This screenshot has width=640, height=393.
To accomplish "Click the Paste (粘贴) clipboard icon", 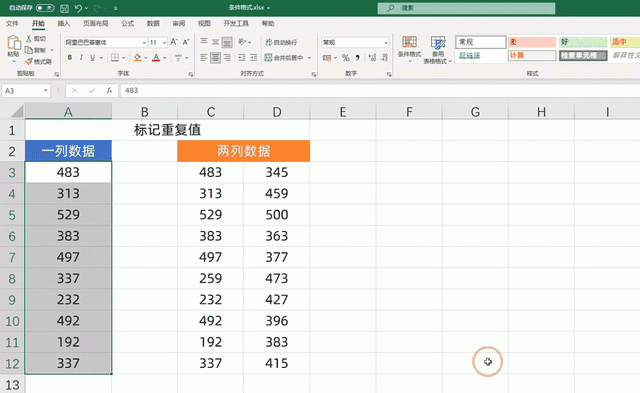I will click(x=13, y=43).
